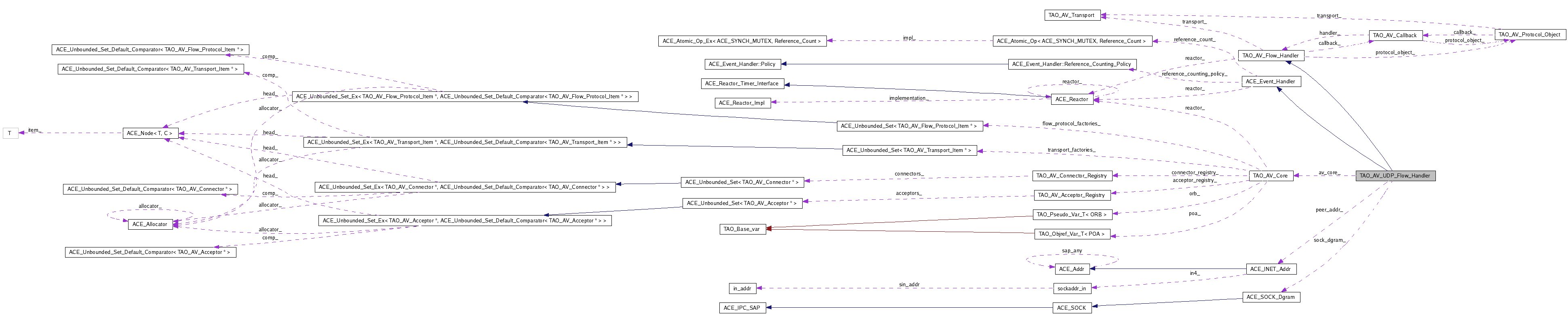Select the ACE_Allocator node
This screenshot has width=1568, height=315.
point(150,224)
